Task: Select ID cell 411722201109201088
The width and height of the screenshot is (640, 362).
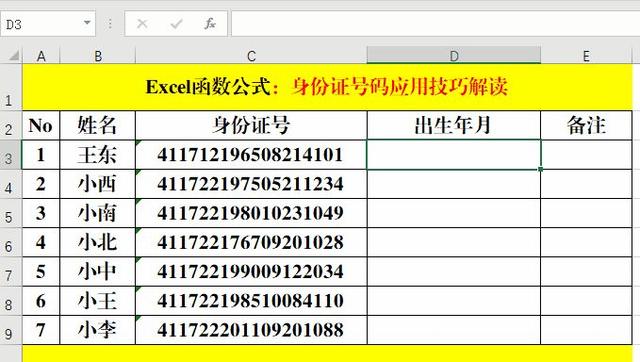Action: click(251, 331)
